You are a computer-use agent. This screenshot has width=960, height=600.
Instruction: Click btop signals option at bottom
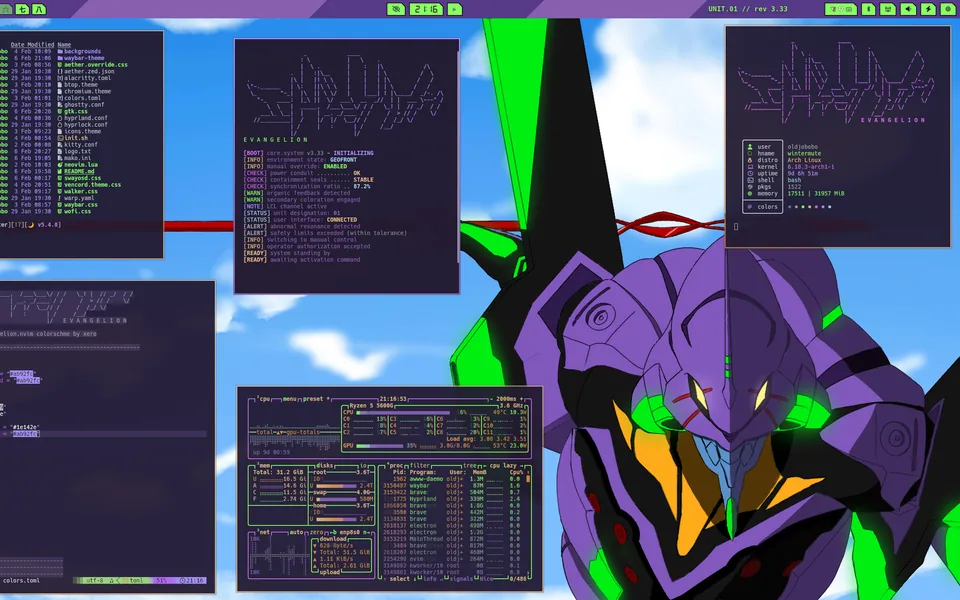(462, 579)
